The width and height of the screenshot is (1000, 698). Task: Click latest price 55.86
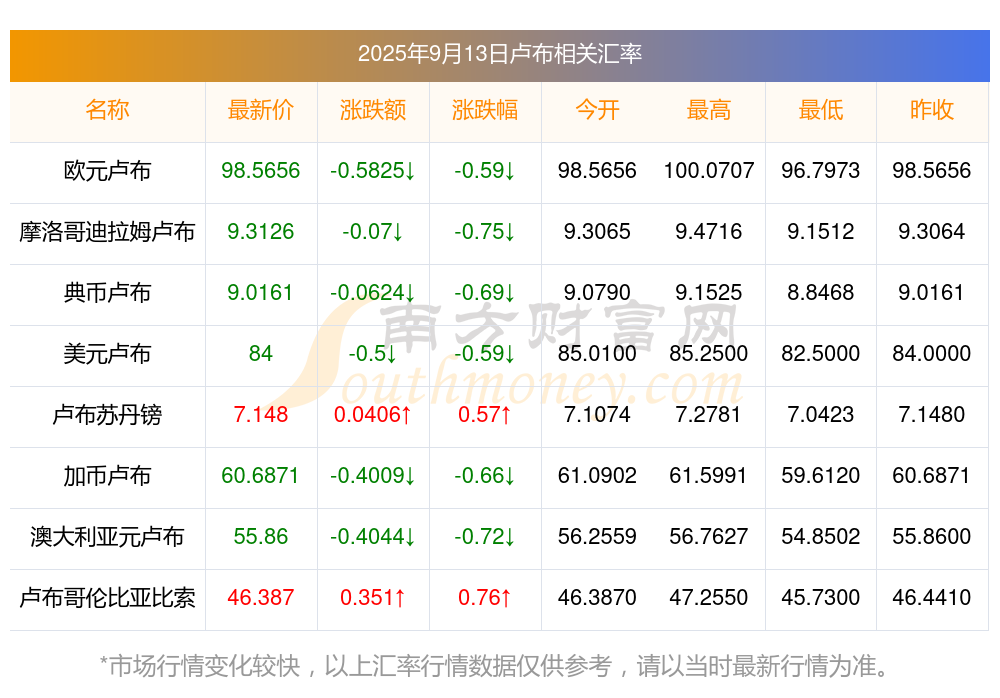click(260, 537)
